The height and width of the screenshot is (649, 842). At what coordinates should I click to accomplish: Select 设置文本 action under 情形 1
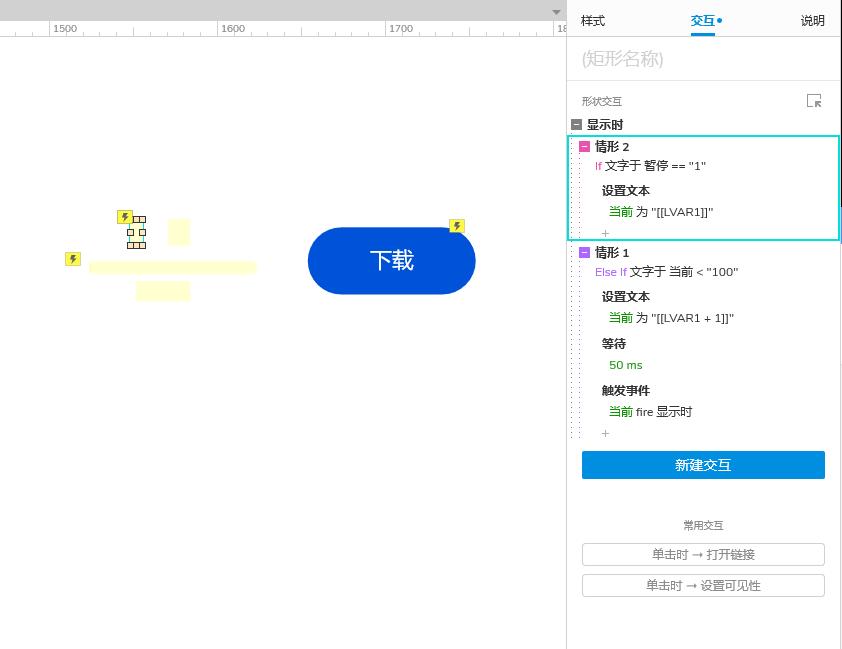pos(626,296)
